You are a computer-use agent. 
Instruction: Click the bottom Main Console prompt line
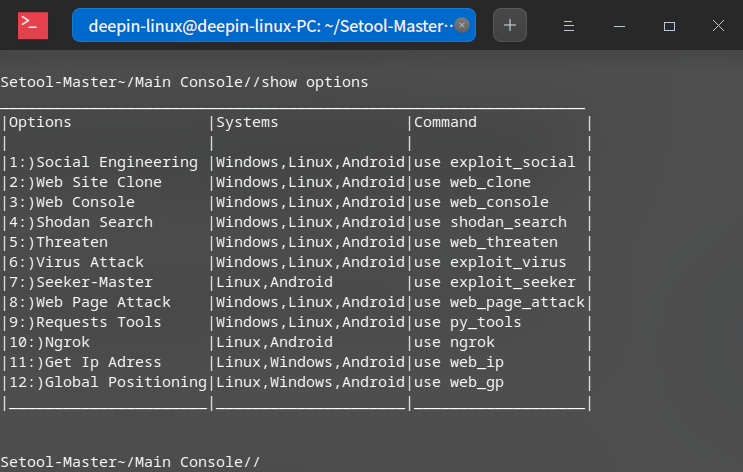[x=130, y=462]
